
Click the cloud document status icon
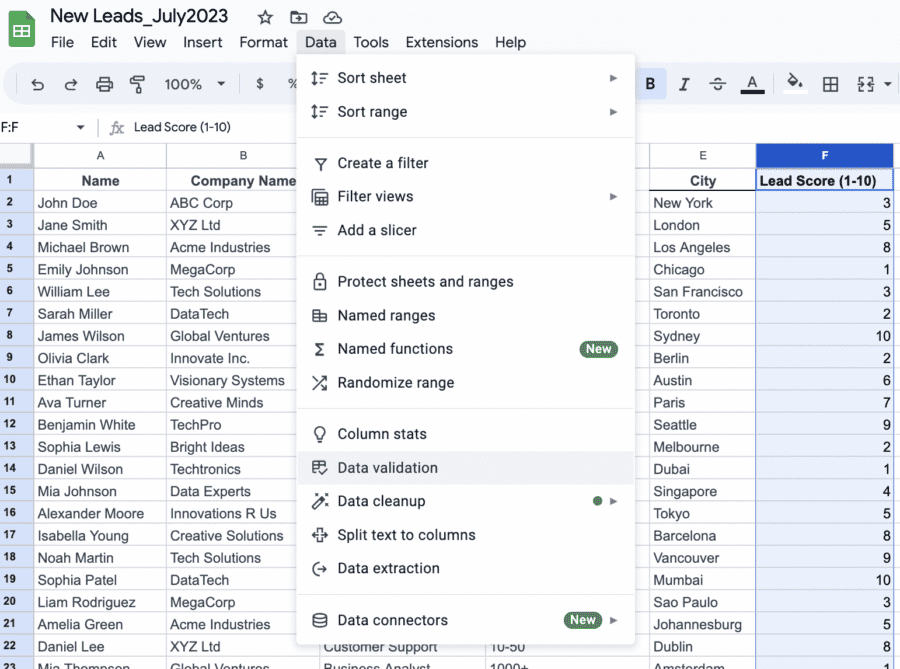332,17
